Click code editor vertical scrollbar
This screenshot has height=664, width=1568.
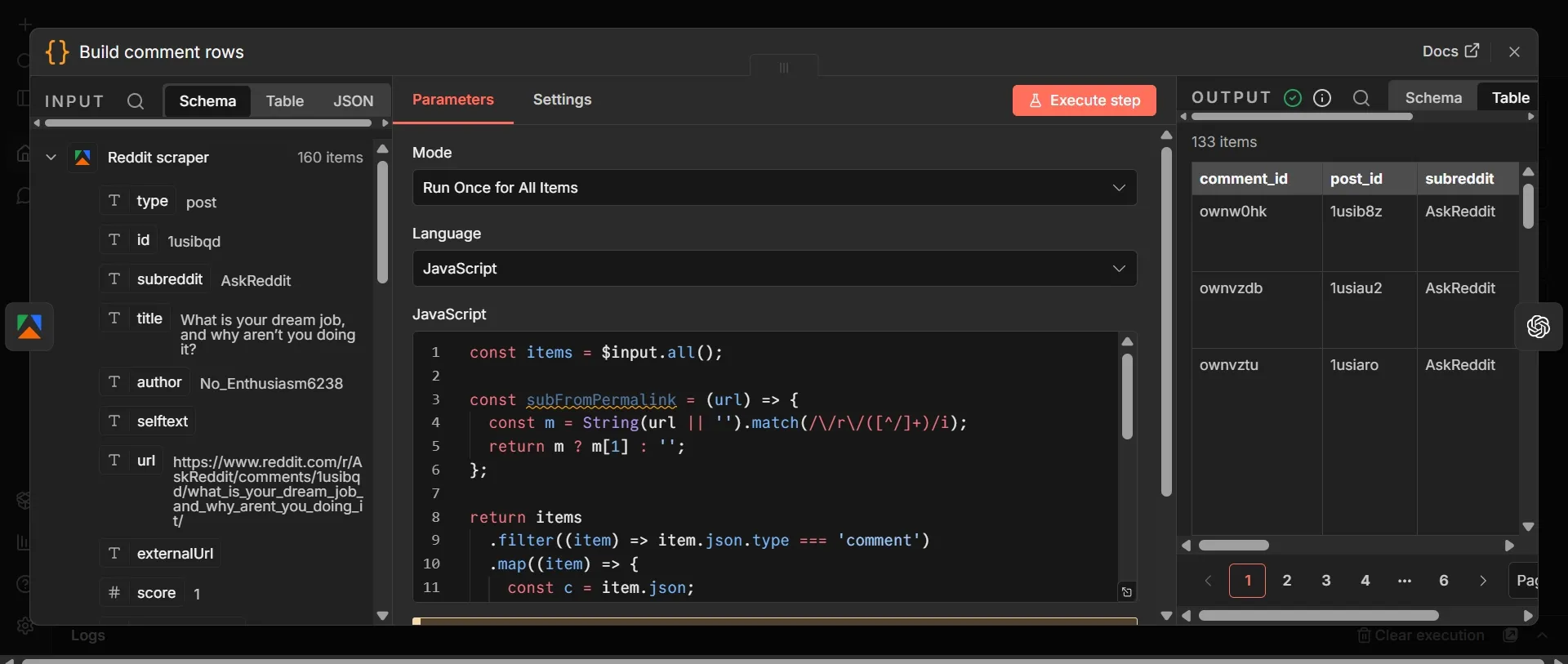point(1127,397)
